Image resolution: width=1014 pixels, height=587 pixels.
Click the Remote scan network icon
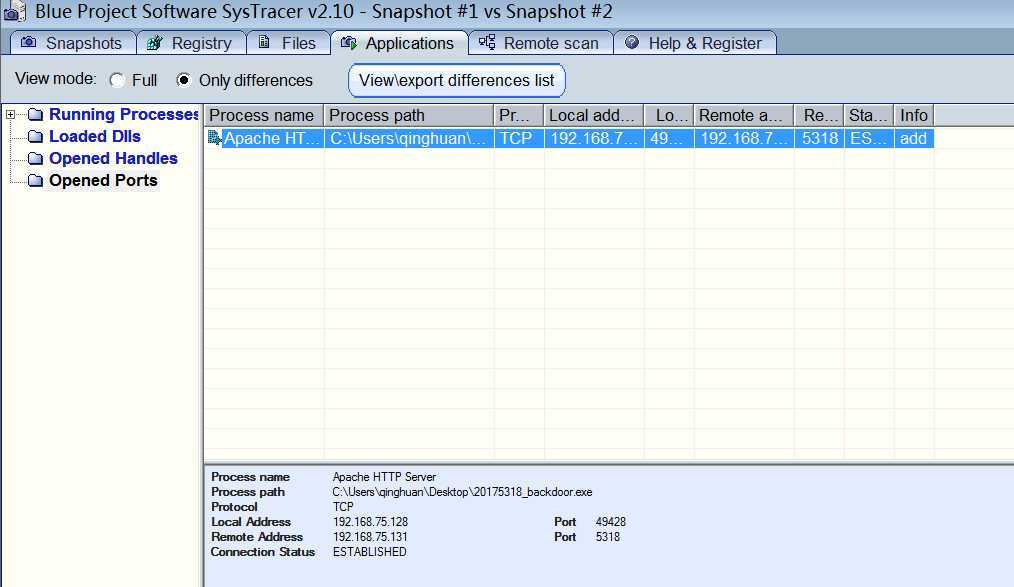[x=487, y=43]
